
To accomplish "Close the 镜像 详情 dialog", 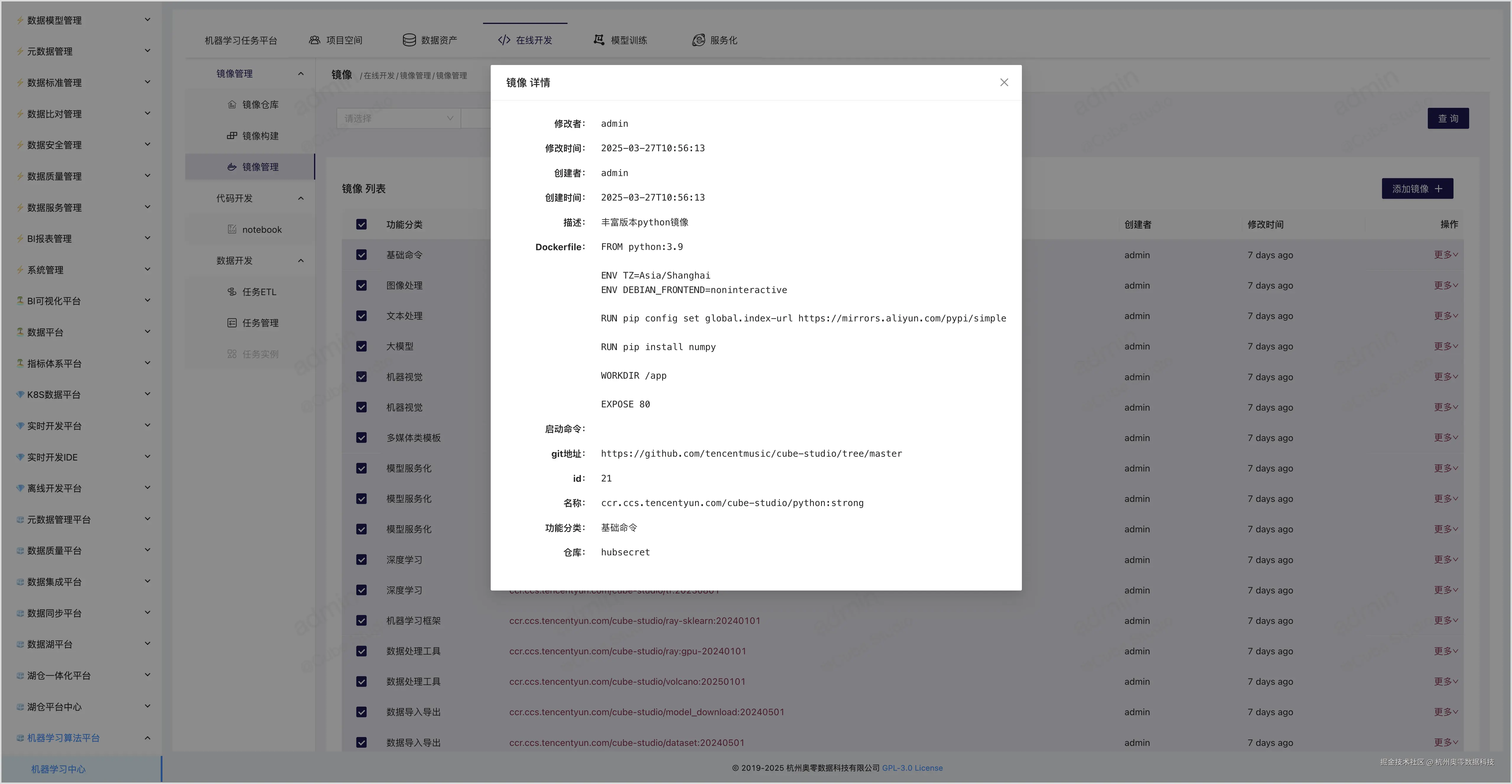I will [1004, 83].
